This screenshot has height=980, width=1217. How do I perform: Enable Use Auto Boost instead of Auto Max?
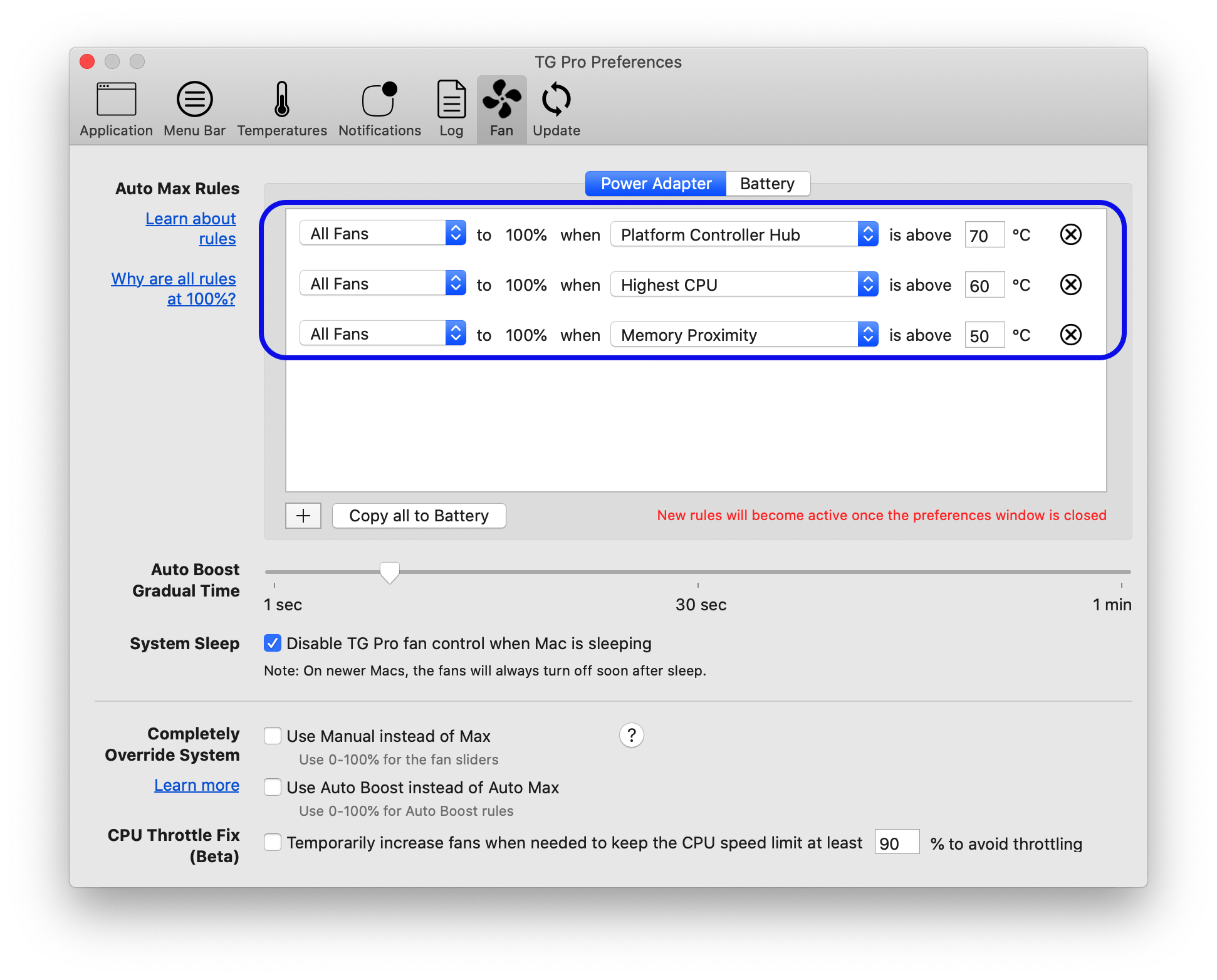(273, 787)
